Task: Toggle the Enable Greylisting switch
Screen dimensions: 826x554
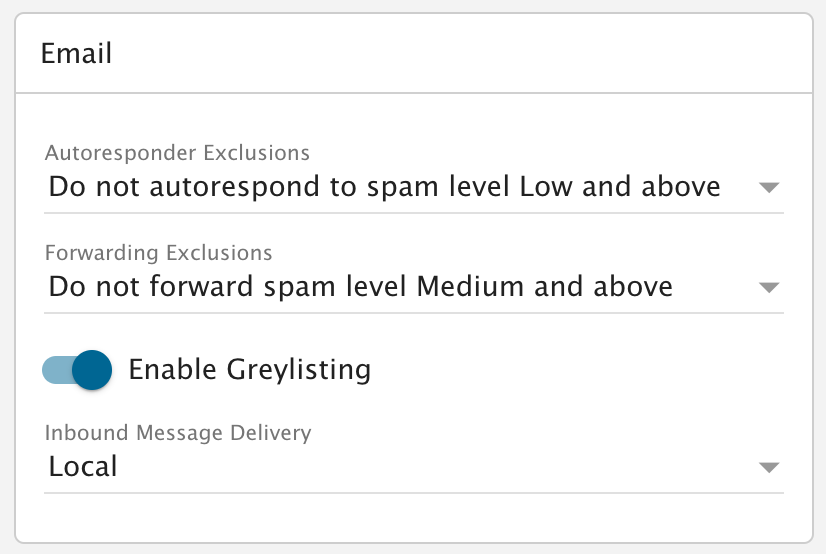Action: point(76,370)
